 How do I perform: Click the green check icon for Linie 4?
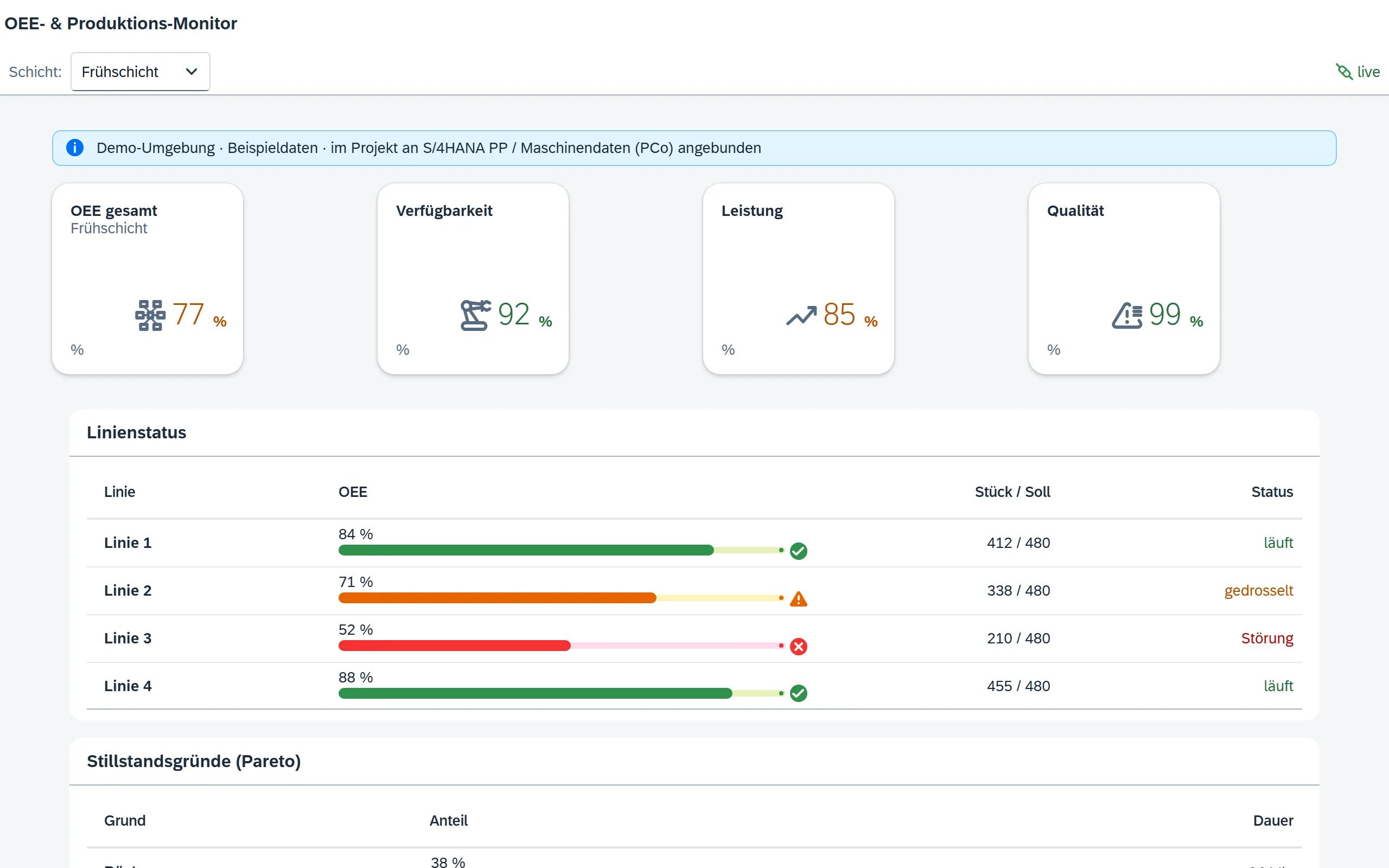point(798,693)
